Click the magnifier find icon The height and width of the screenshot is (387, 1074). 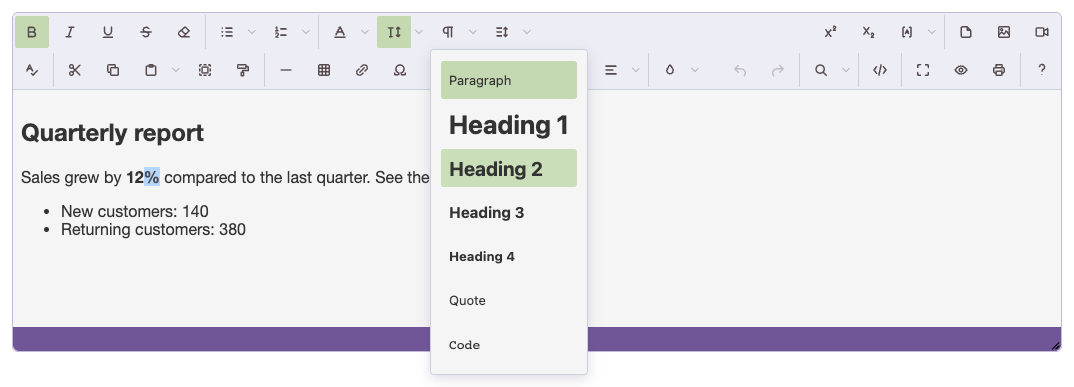[x=821, y=70]
